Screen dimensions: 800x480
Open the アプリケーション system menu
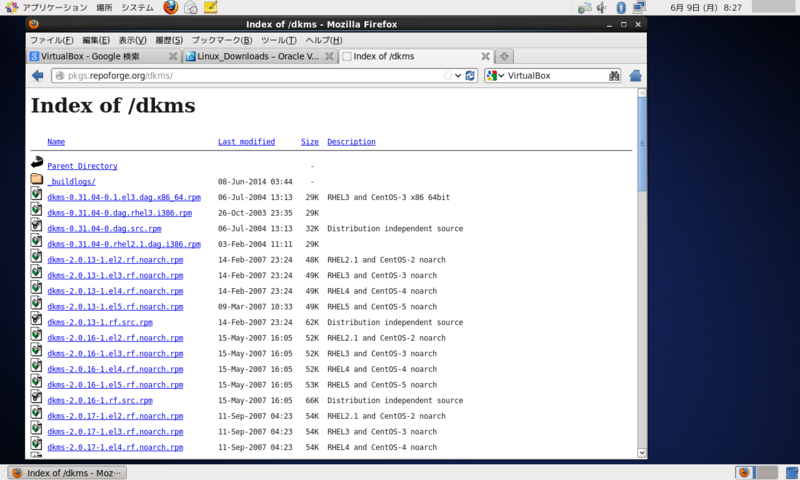pos(55,8)
